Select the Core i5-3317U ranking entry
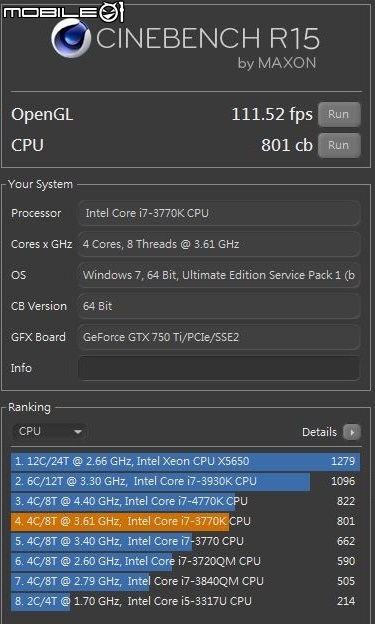Viewport: 375px width, 624px height. [x=186, y=601]
